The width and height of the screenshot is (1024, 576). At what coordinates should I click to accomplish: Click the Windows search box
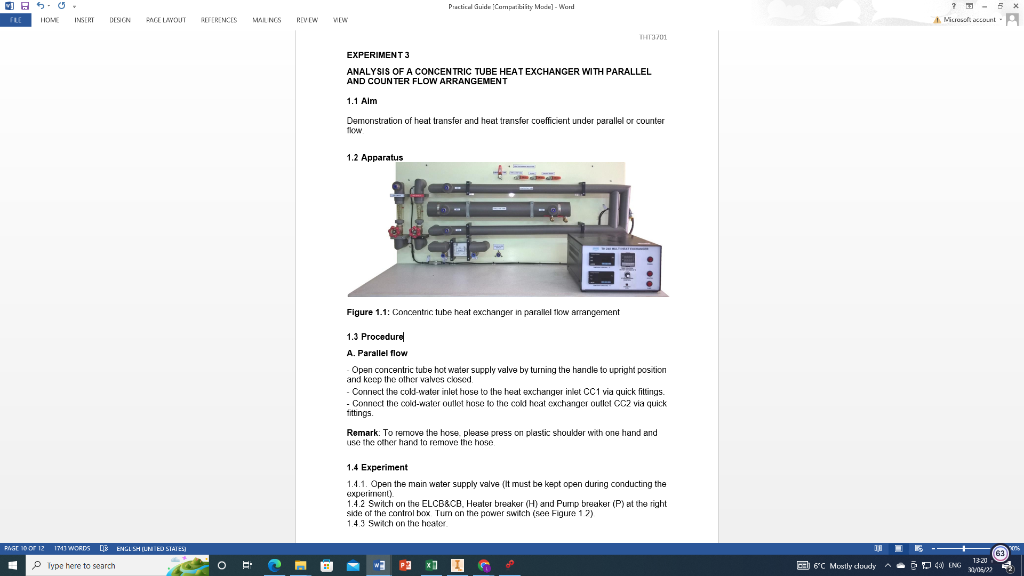pos(100,565)
